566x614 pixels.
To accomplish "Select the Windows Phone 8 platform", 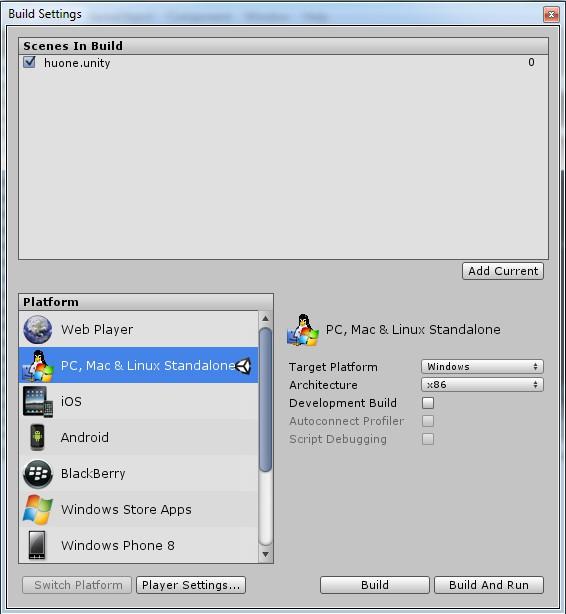I will (138, 545).
